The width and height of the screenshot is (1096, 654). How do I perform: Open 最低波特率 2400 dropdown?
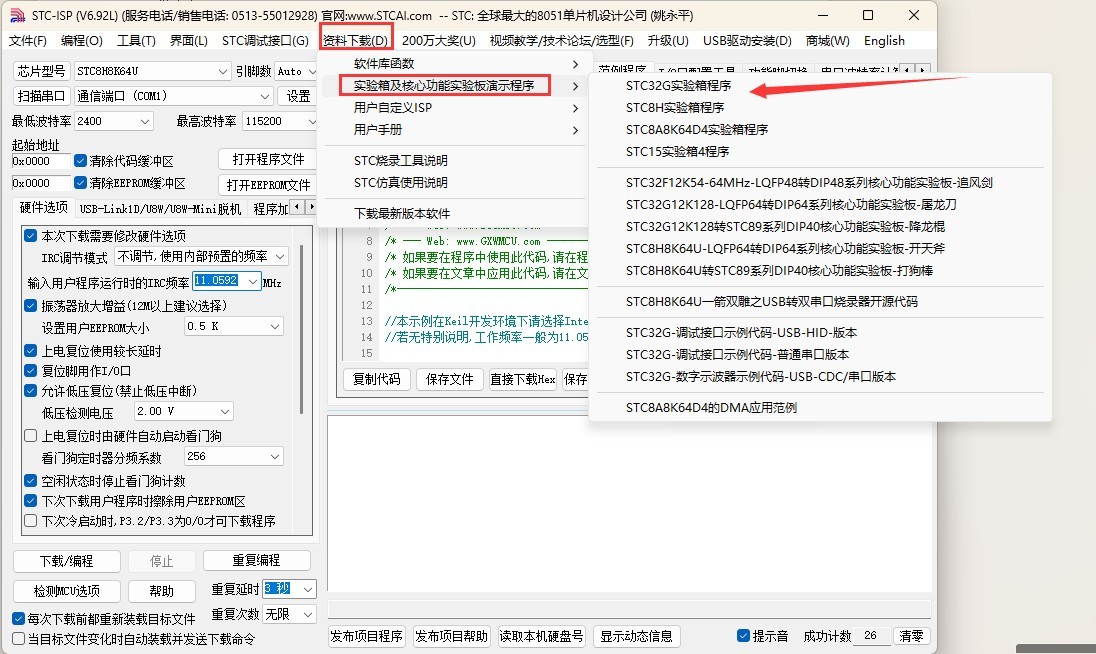pos(114,121)
